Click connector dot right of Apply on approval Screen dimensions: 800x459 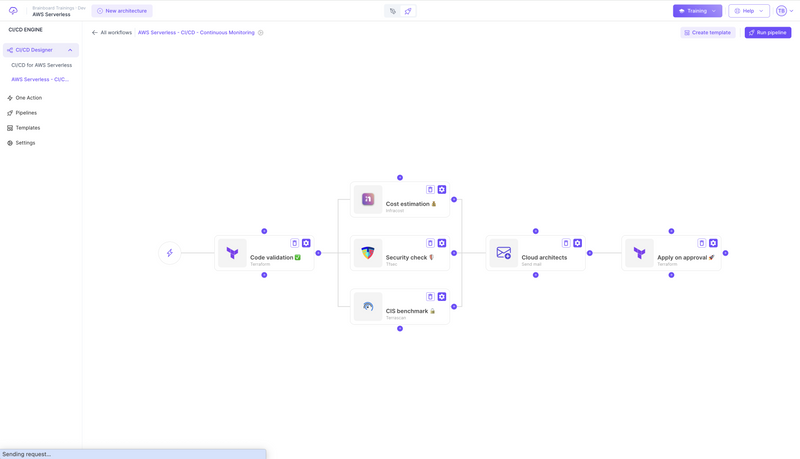point(726,253)
